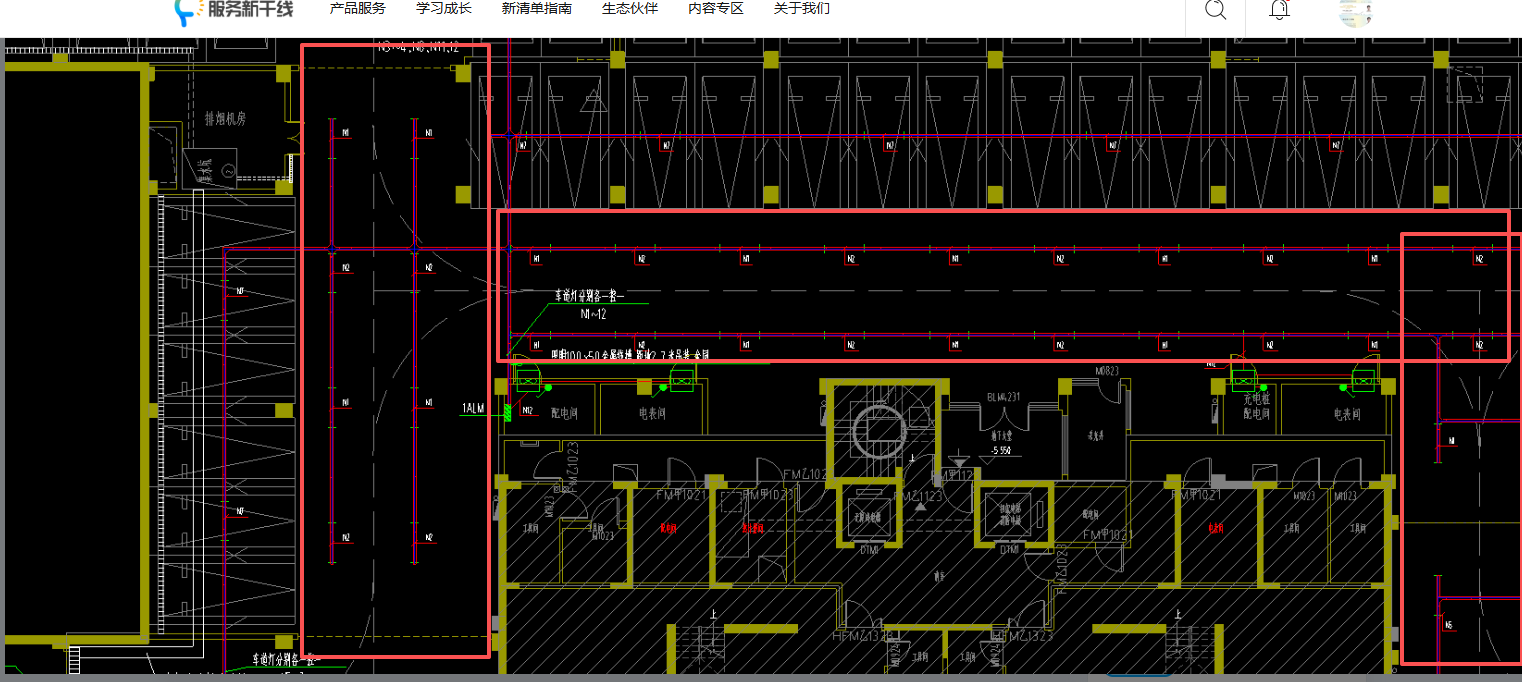Click the 充电桩配电间 room label
Image resolution: width=1522 pixels, height=682 pixels.
click(x=1256, y=407)
